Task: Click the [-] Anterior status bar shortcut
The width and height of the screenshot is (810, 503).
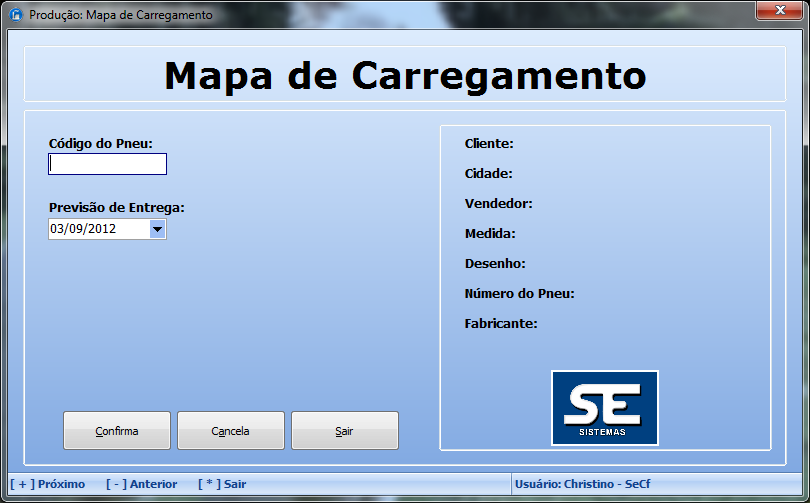Action: (141, 484)
